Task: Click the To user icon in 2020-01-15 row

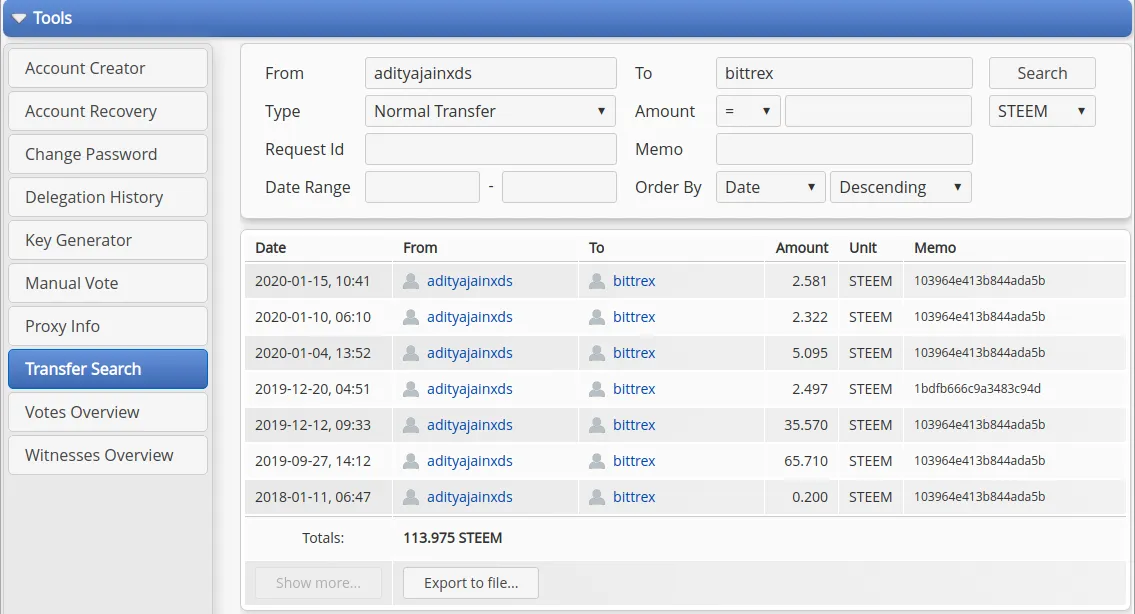Action: 596,281
